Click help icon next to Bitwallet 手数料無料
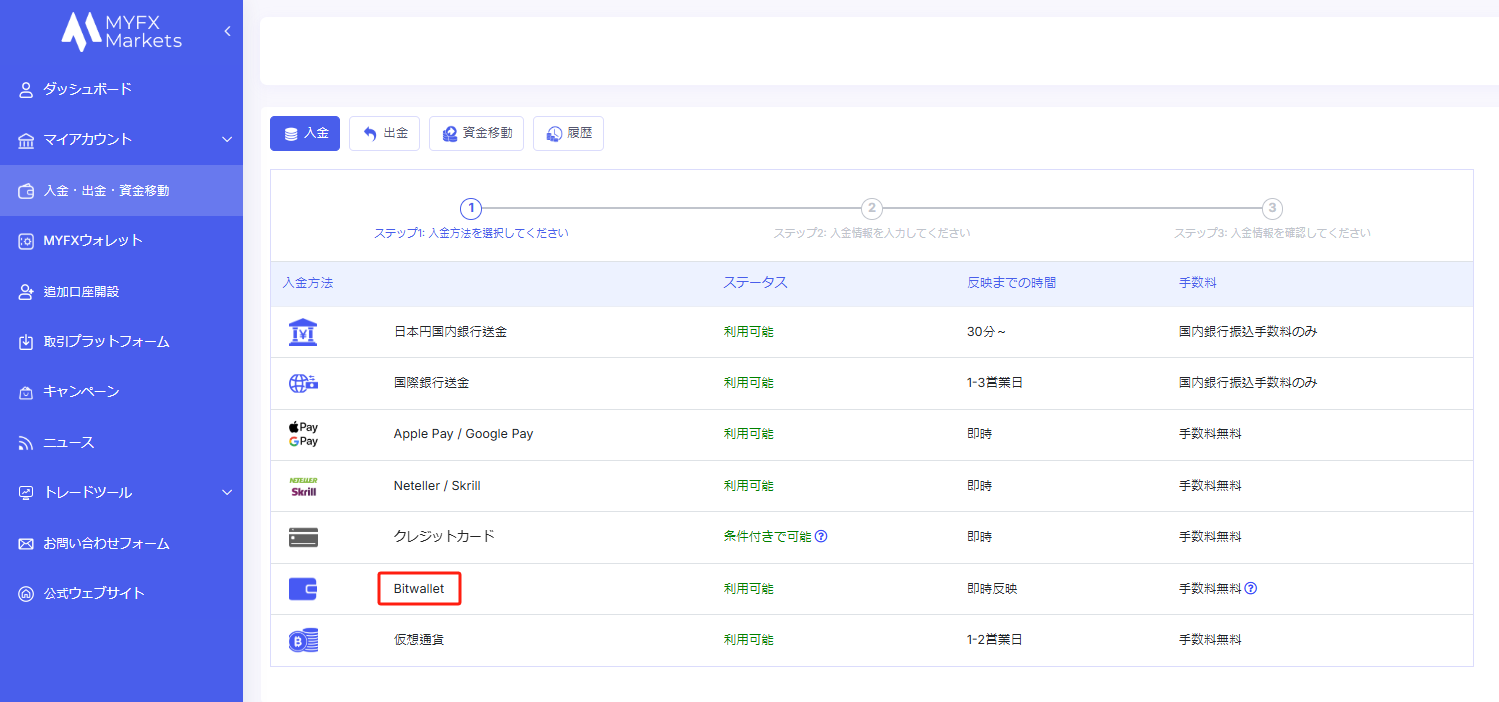 1251,588
